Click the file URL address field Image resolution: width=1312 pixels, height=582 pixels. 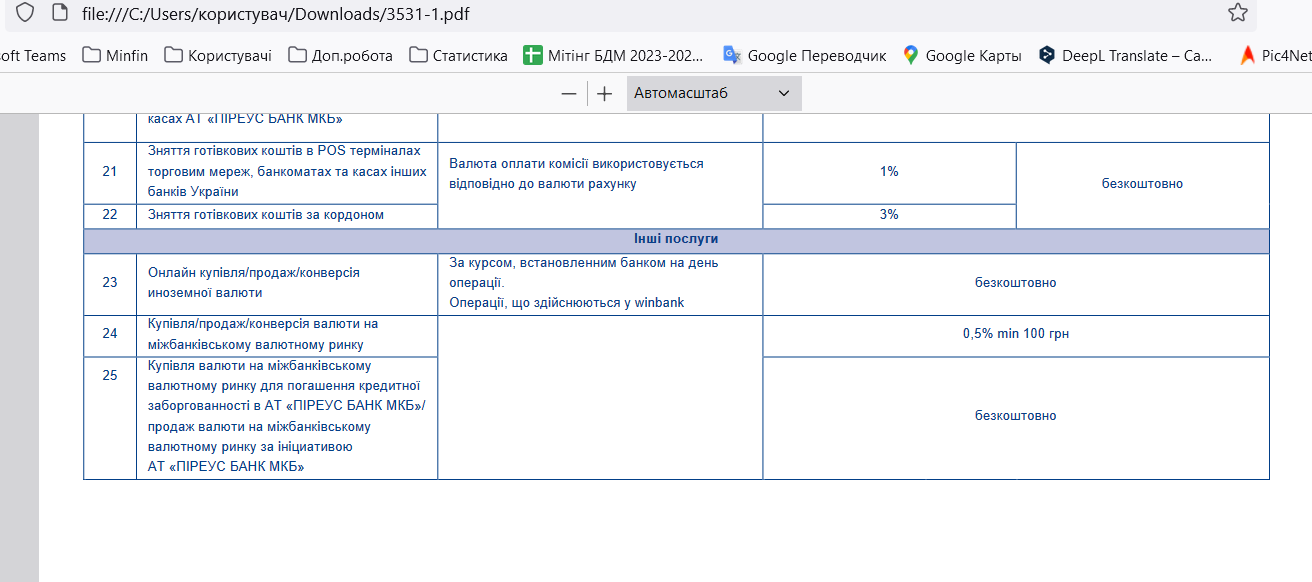(x=640, y=13)
